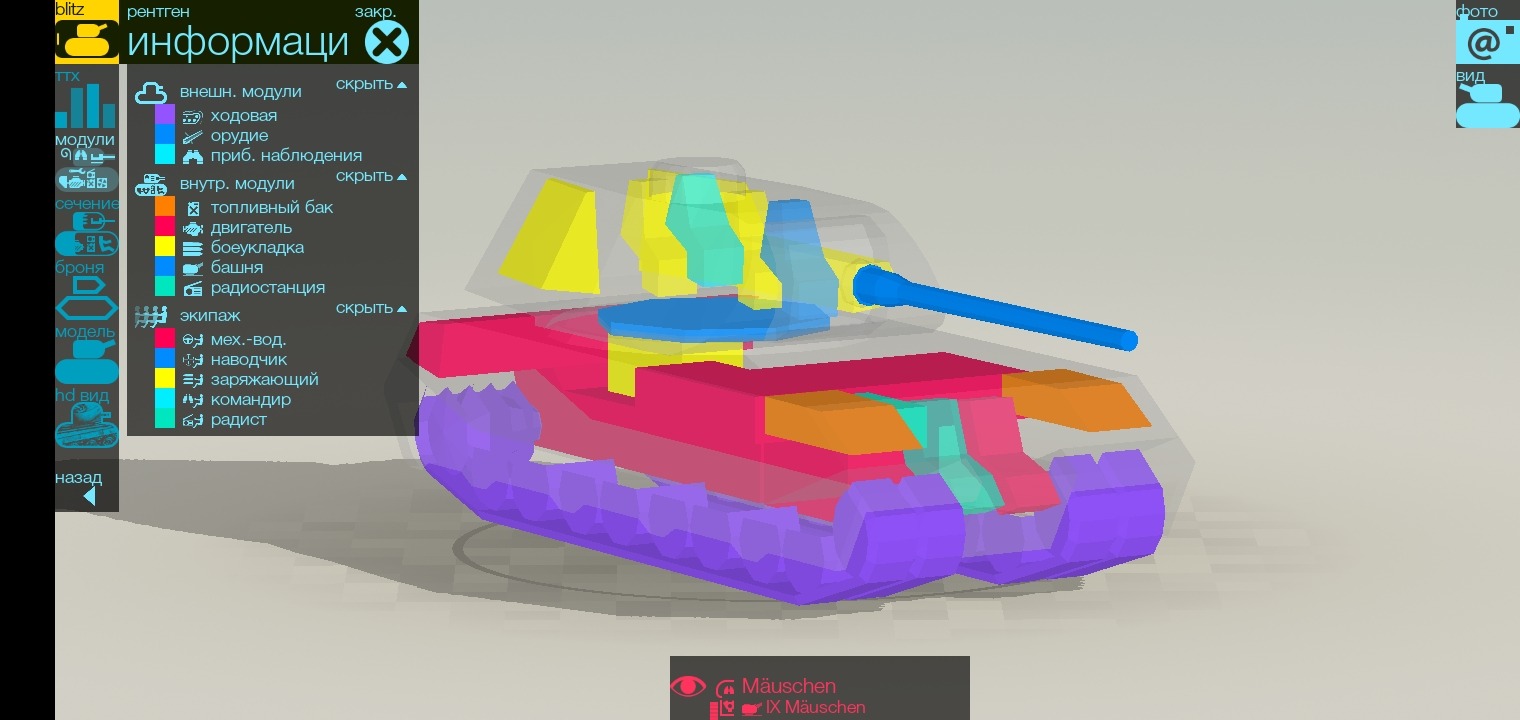Click the binoculars icon for приб. наблюдения
Image resolution: width=1520 pixels, height=720 pixels.
(x=193, y=156)
